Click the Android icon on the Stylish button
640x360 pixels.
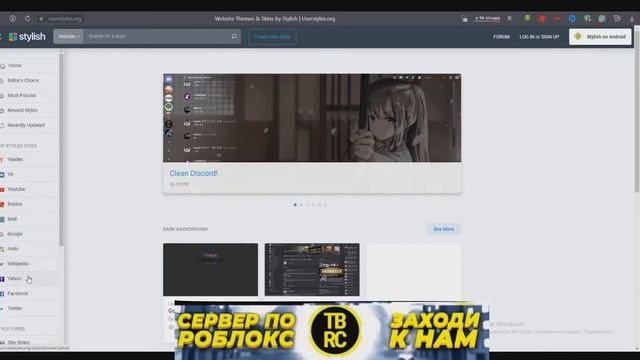click(578, 36)
